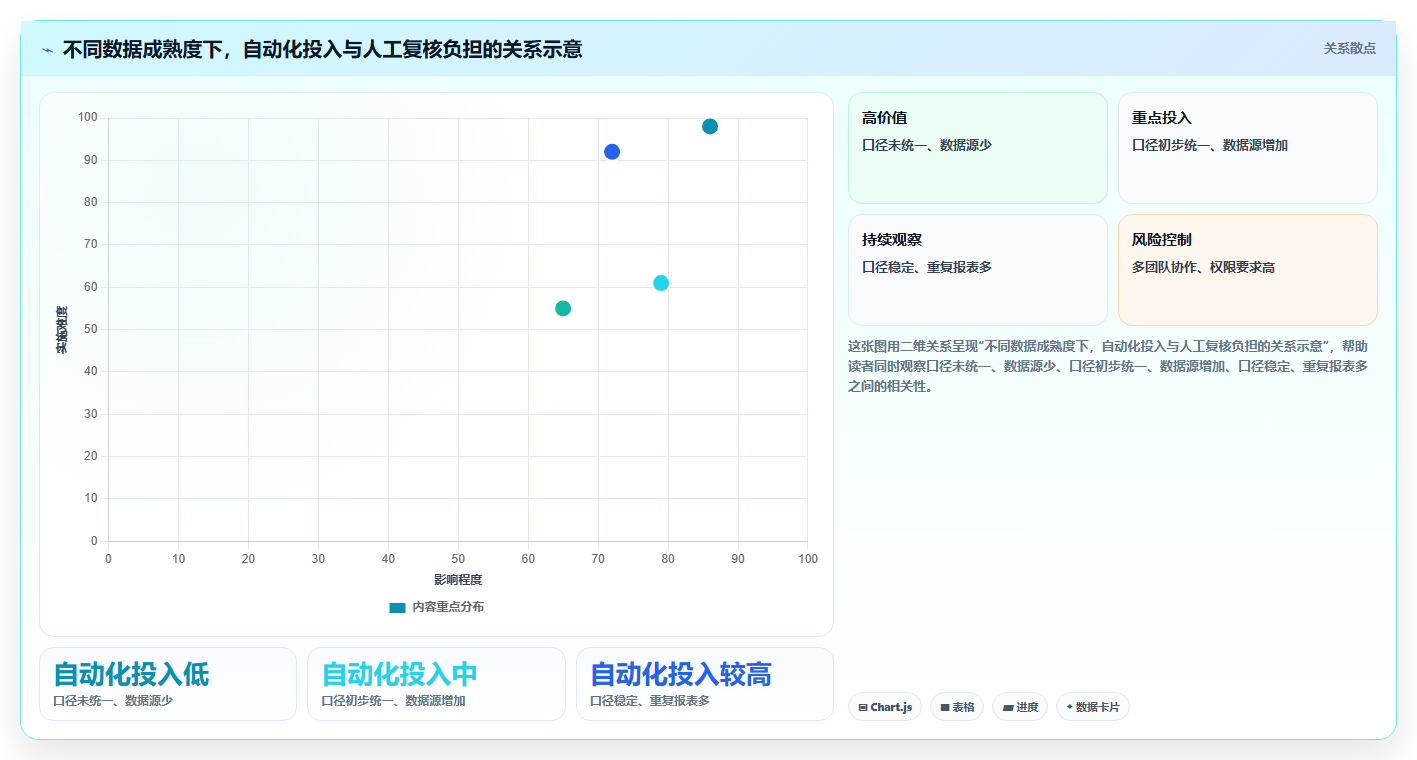Viewport: 1417px width, 760px height.
Task: Select the 自动化投入较高 summary card
Action: pyautogui.click(x=705, y=684)
